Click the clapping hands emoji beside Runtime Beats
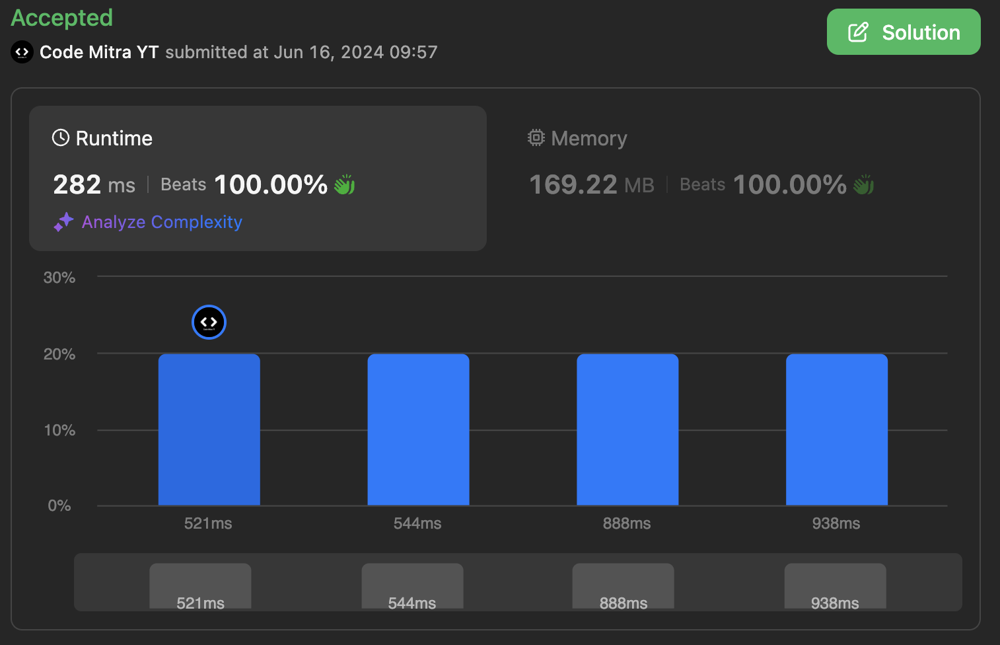This screenshot has width=1000, height=645. pyautogui.click(x=345, y=184)
